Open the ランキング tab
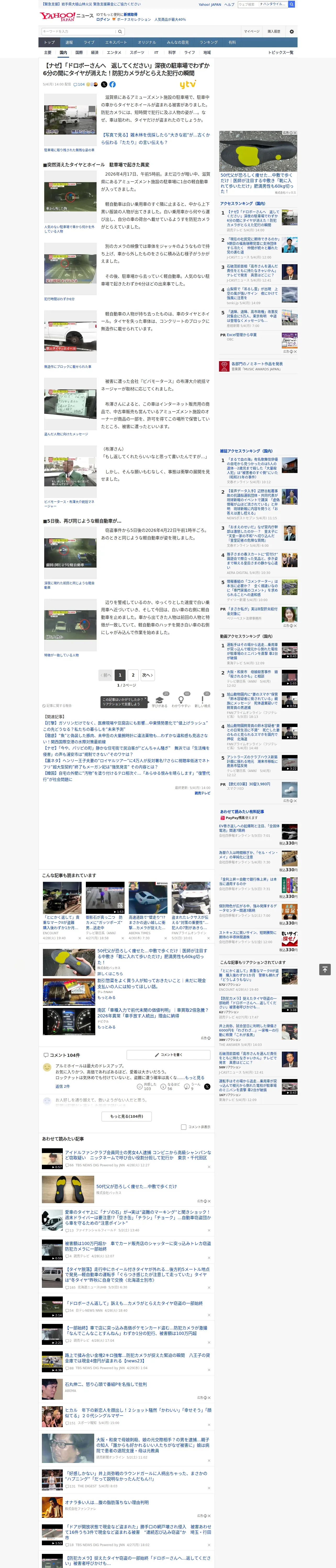 209,43
